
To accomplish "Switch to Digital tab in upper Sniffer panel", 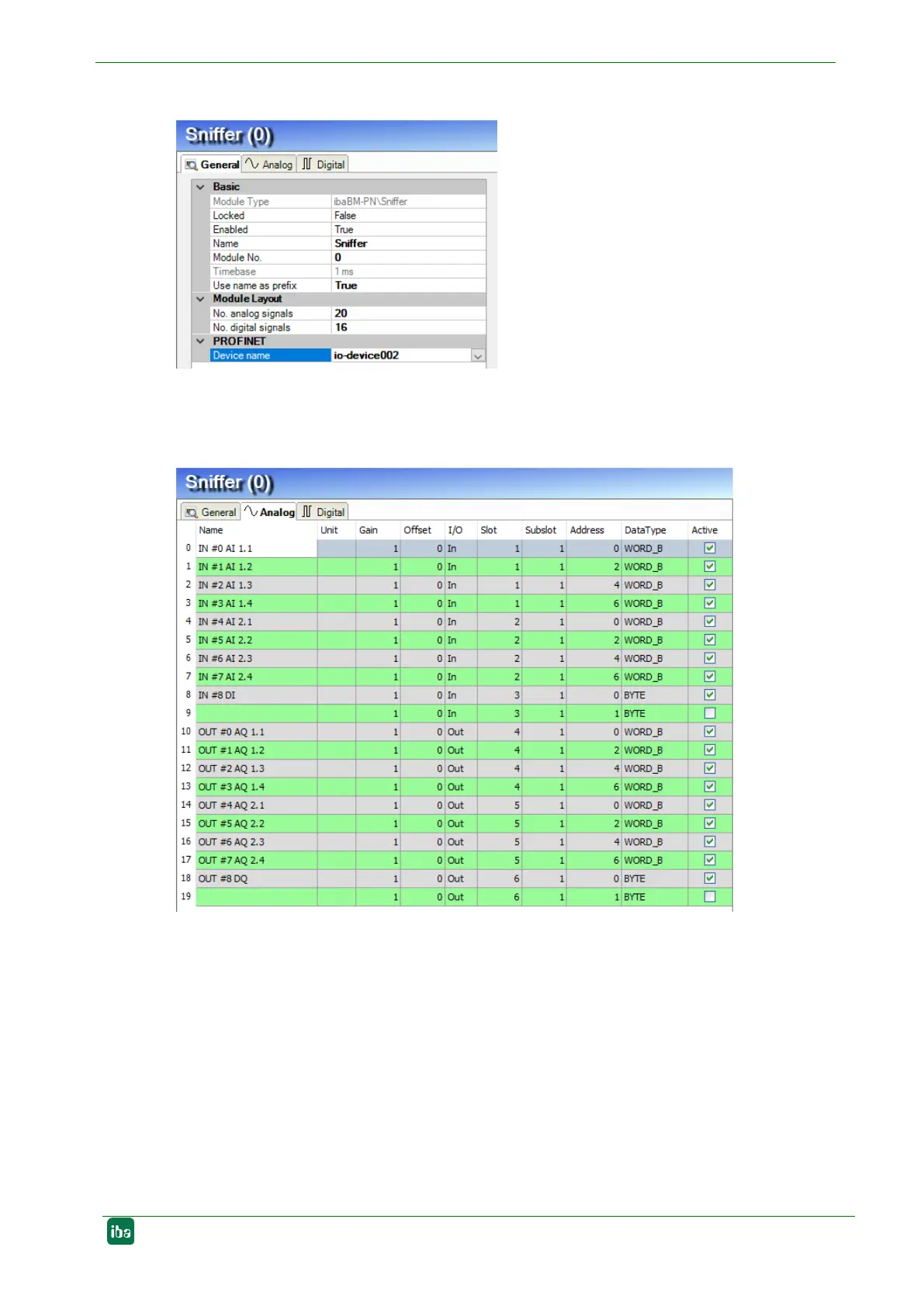I will 324,165.
